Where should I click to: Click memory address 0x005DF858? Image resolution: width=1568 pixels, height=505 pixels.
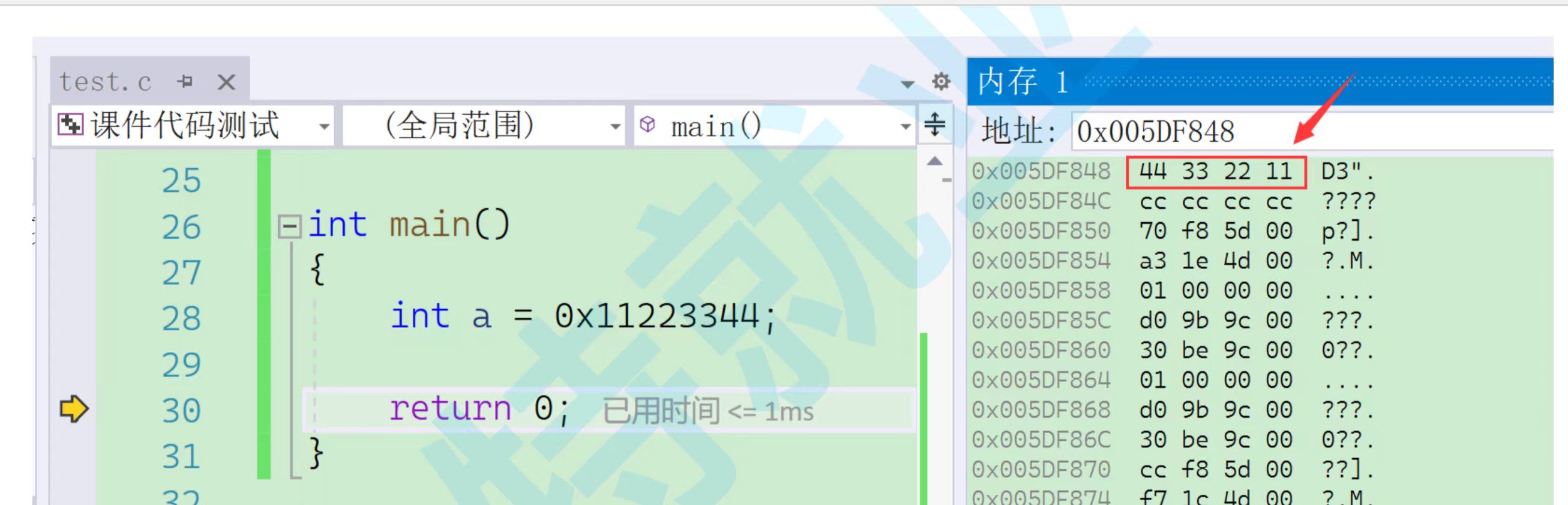[x=1041, y=291]
